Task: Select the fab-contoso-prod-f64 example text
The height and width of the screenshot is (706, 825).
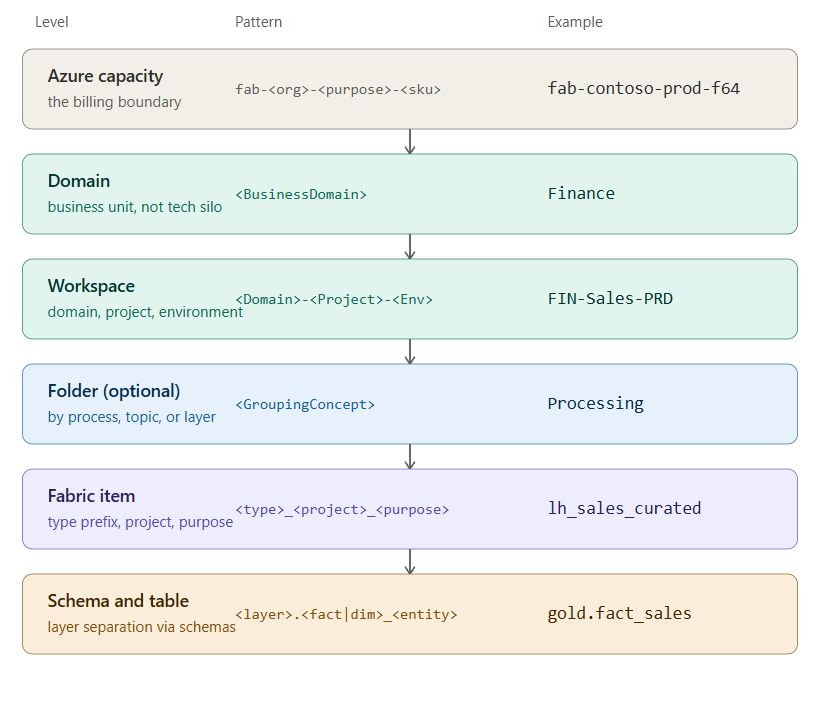Action: click(643, 88)
